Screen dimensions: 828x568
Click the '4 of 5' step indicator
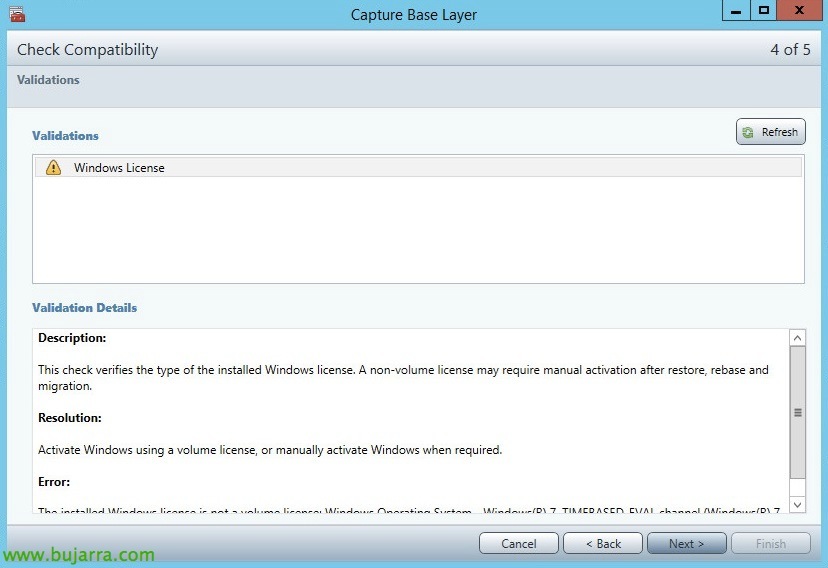(790, 50)
